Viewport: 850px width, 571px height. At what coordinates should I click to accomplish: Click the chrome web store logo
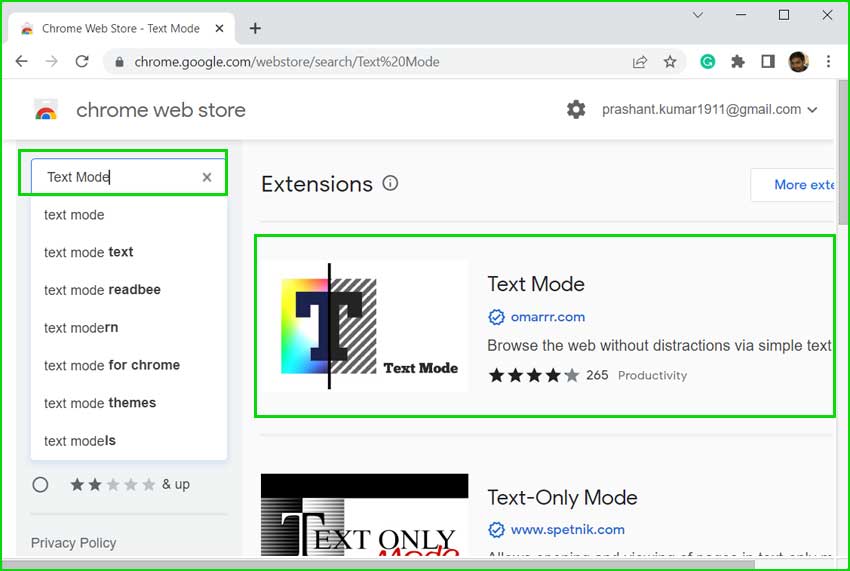coord(46,110)
